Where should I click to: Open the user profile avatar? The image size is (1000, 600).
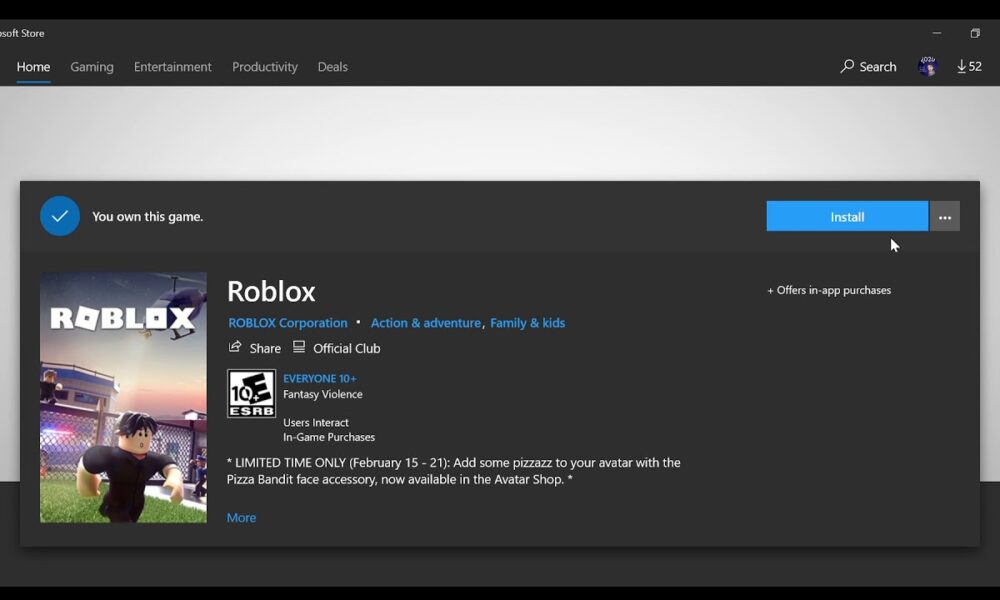(927, 66)
